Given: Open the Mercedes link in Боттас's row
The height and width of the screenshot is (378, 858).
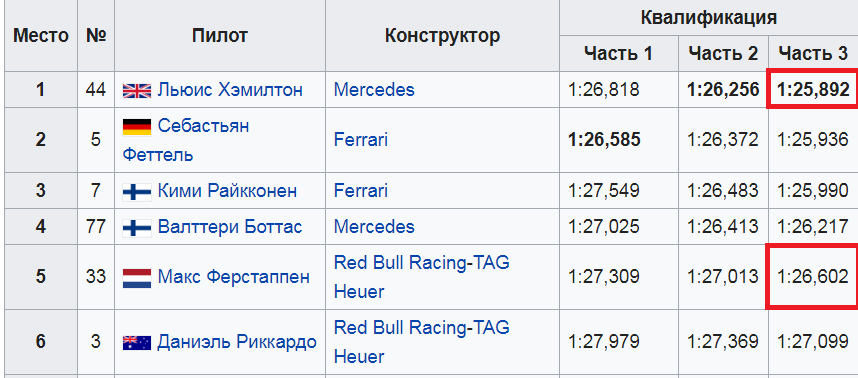Looking at the screenshot, I should tap(374, 226).
